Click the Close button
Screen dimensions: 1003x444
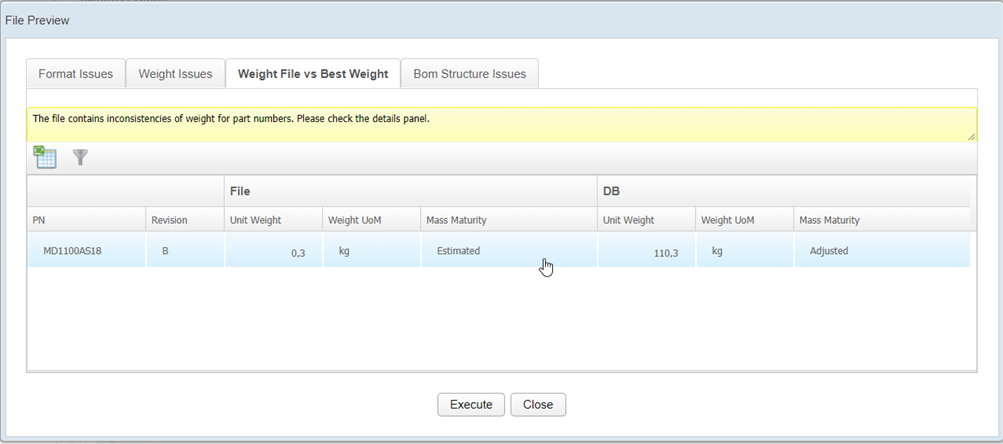click(538, 404)
